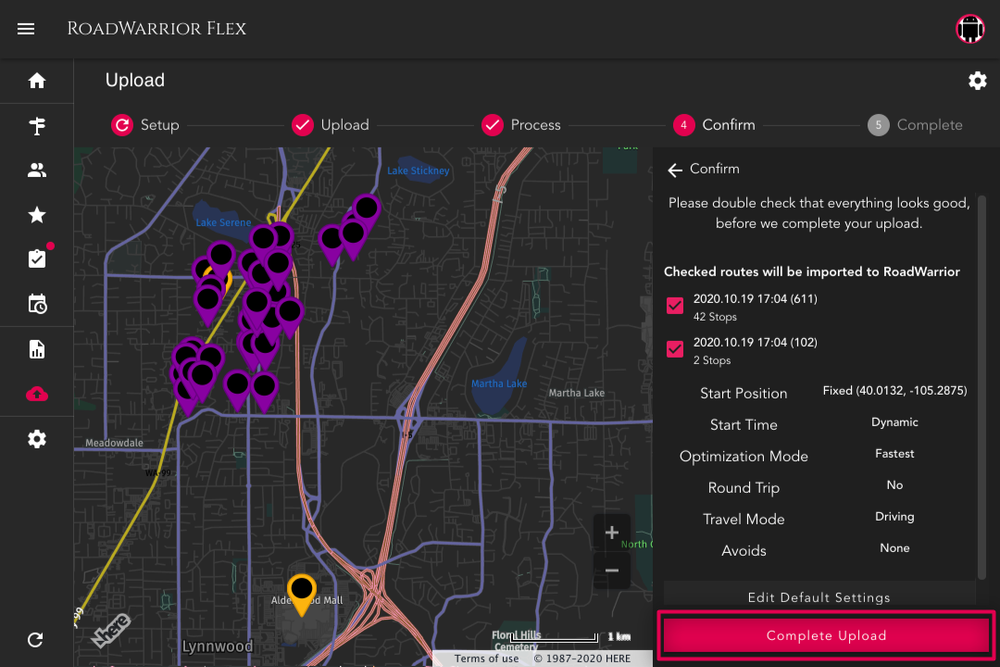Select the cloud upload sidebar icon

point(37,394)
